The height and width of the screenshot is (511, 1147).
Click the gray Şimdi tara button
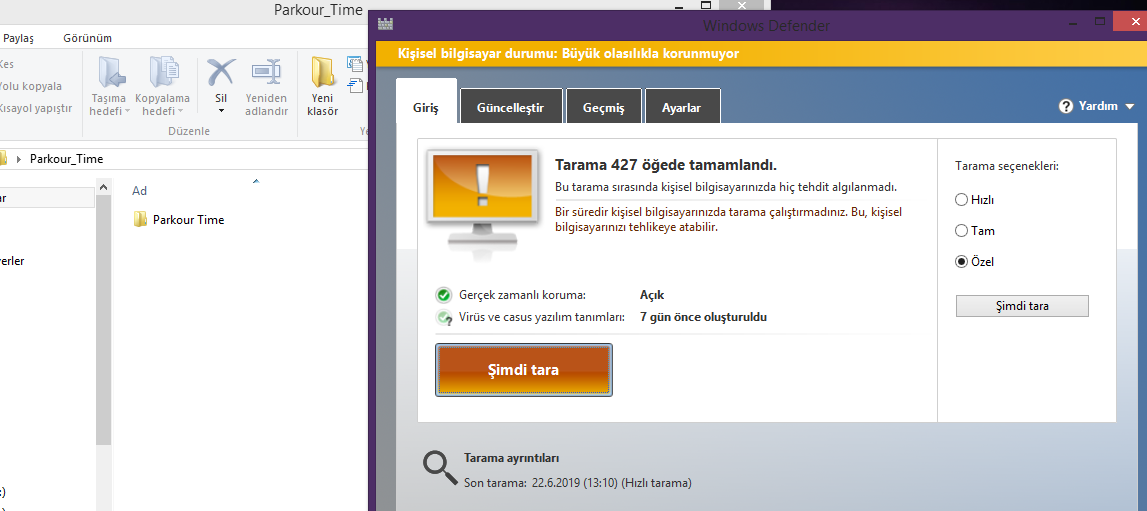[x=1022, y=306]
